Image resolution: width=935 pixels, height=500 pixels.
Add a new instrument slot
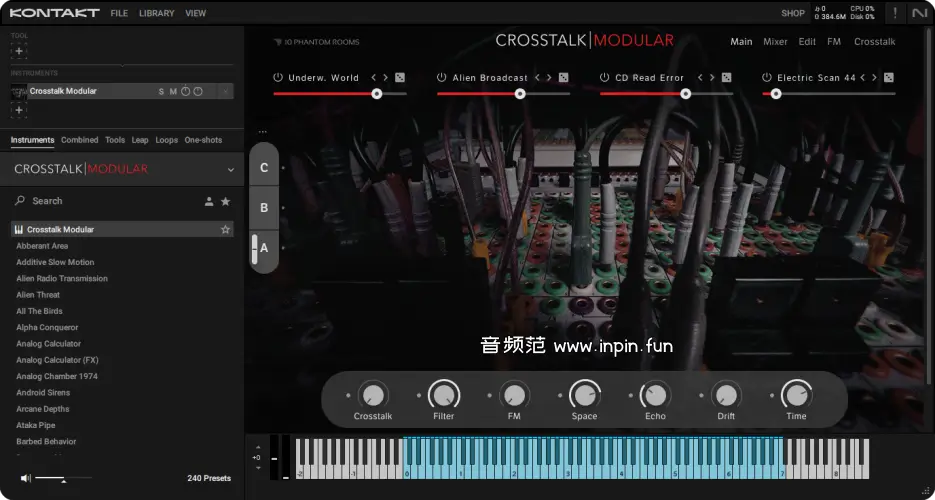19,110
